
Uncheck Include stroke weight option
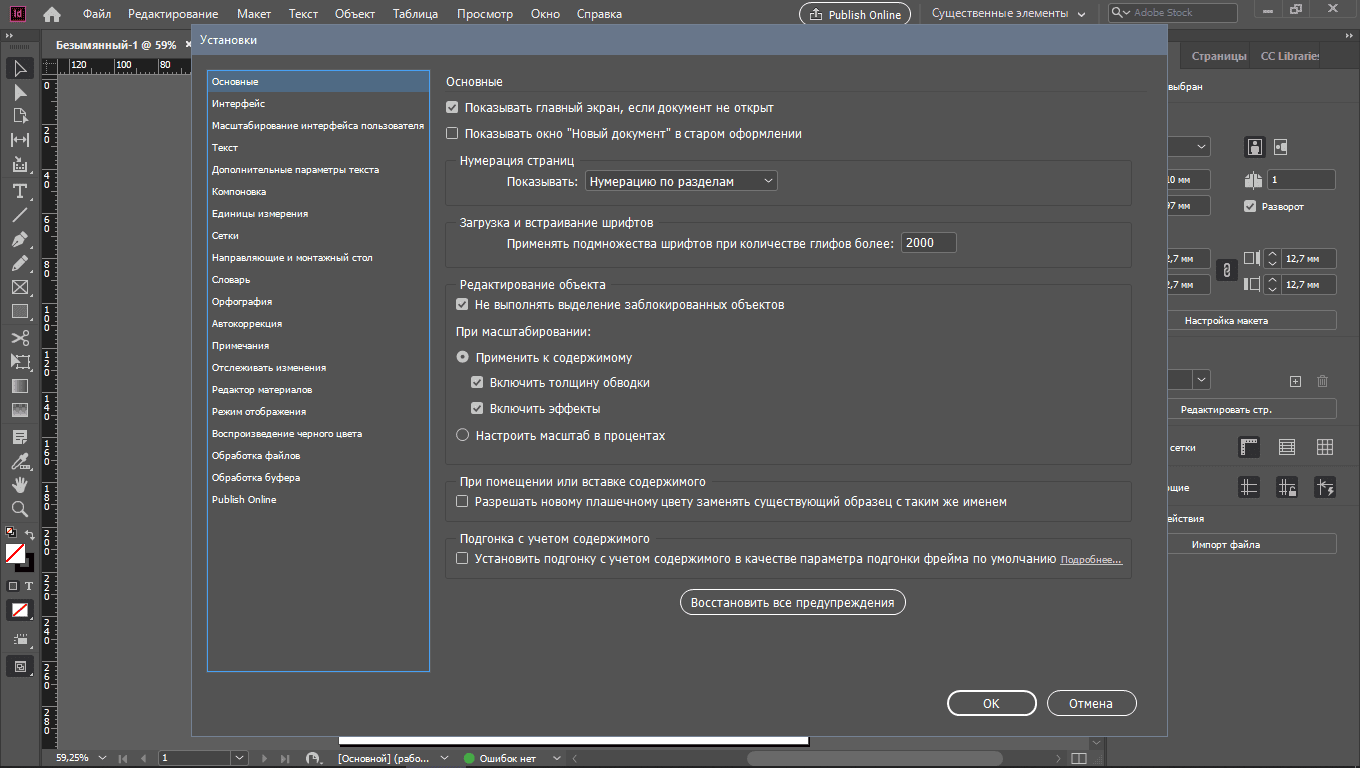[478, 383]
